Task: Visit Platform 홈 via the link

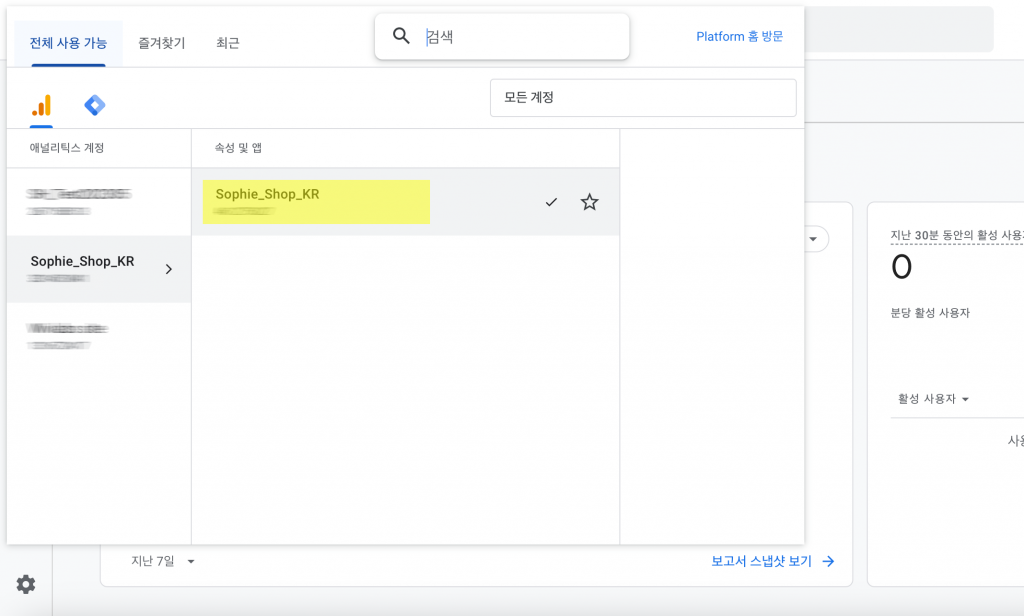Action: tap(738, 35)
